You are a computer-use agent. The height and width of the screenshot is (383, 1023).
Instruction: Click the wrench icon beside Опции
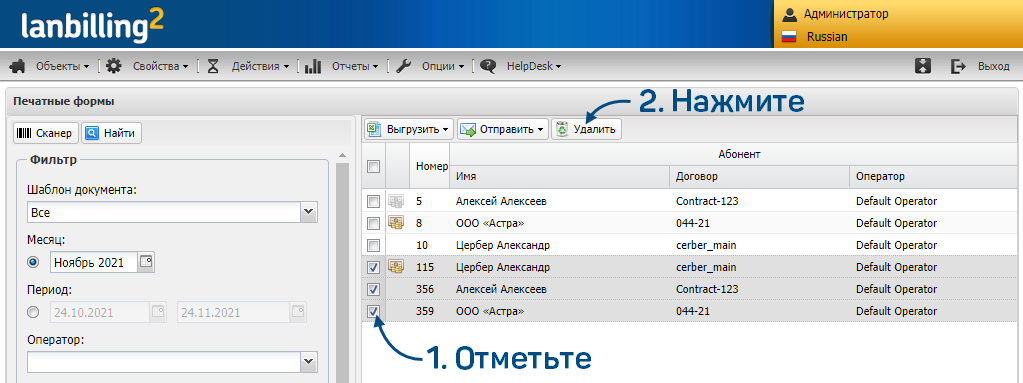click(404, 66)
